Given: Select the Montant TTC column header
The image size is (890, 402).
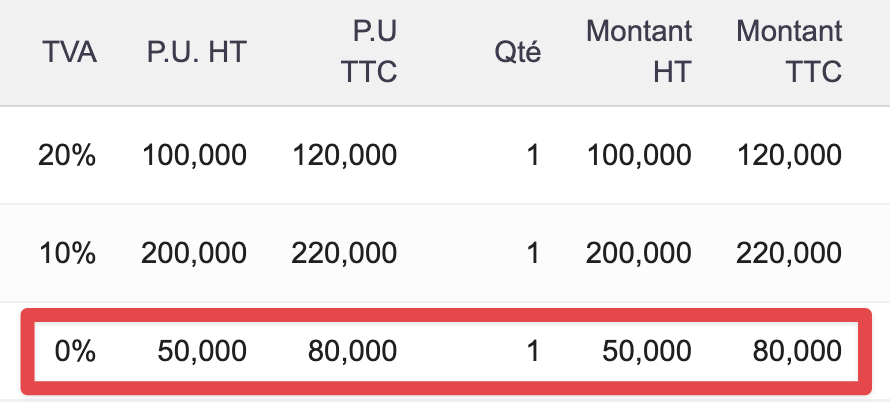Looking at the screenshot, I should 790,52.
